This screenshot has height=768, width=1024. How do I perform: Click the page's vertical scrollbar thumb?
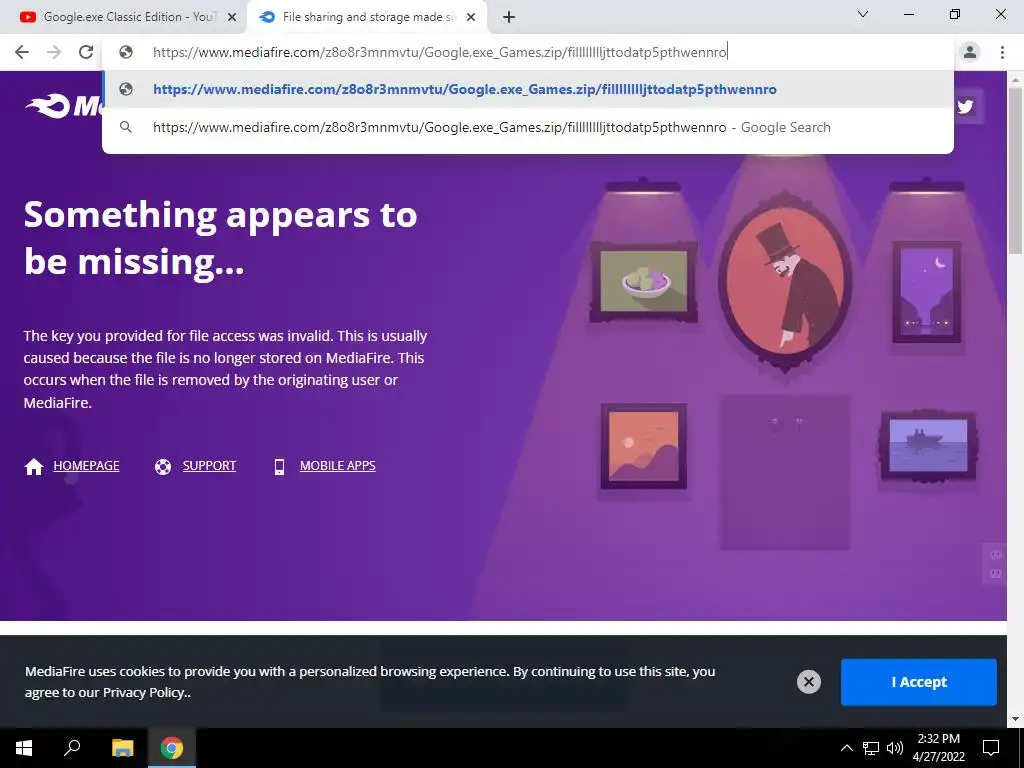[1015, 170]
